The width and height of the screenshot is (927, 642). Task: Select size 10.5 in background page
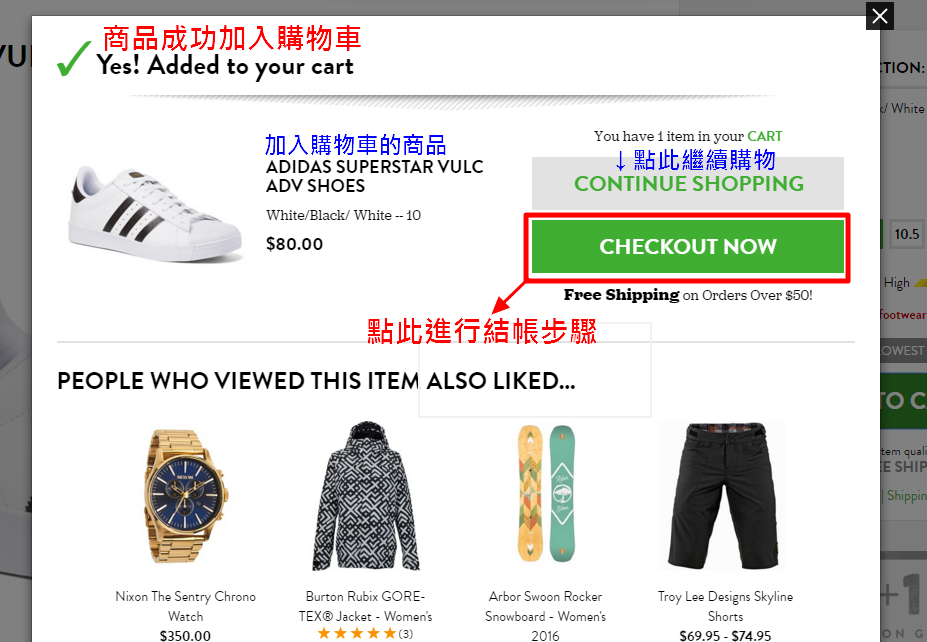[906, 234]
